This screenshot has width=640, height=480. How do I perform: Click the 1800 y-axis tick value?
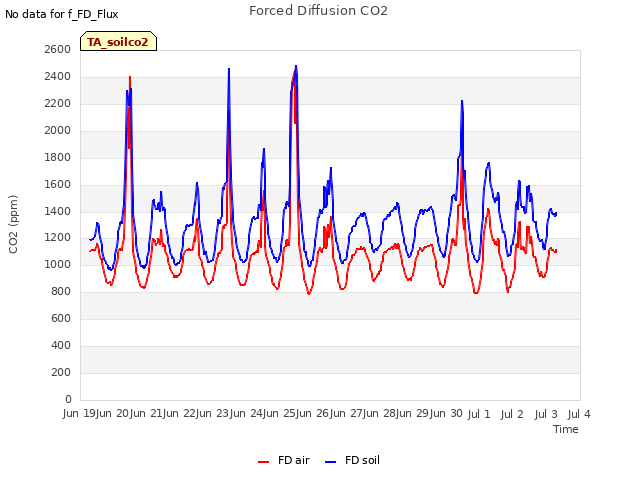click(x=58, y=157)
